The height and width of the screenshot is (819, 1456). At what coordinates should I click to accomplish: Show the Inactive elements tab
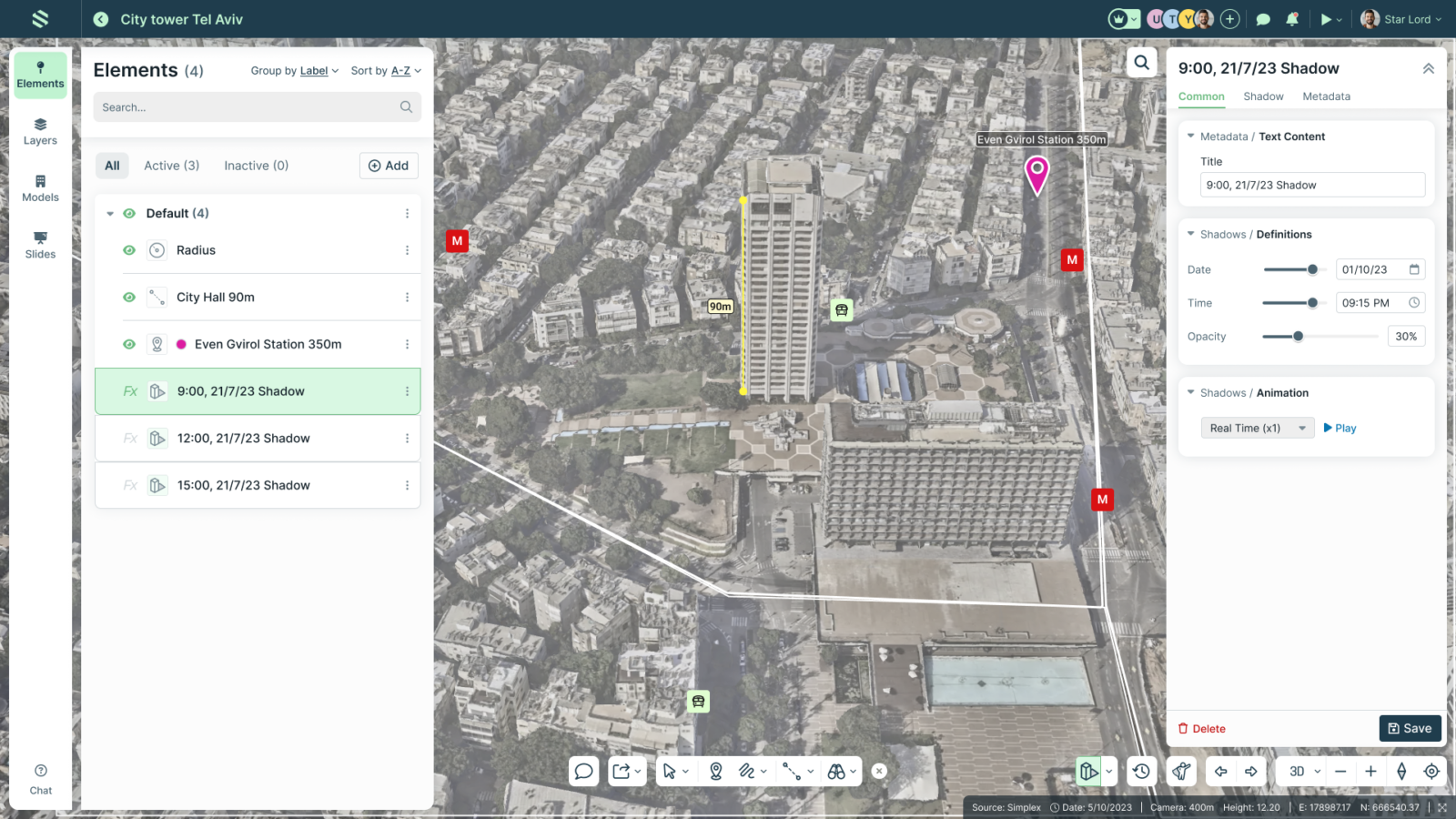tap(256, 166)
